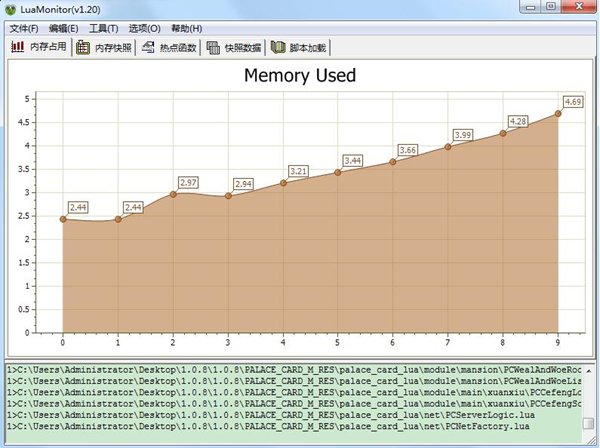Click the log line ending PCCefengSc
The image size is (600, 448).
(x=294, y=404)
